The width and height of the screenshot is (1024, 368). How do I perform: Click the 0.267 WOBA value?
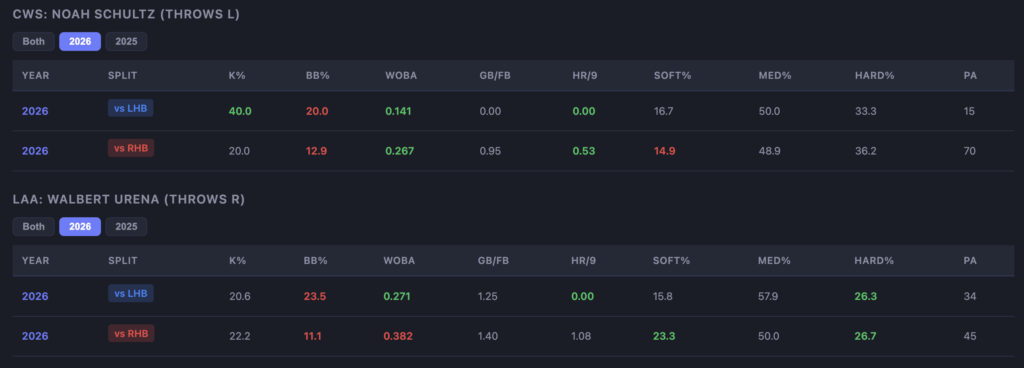pyautogui.click(x=399, y=151)
